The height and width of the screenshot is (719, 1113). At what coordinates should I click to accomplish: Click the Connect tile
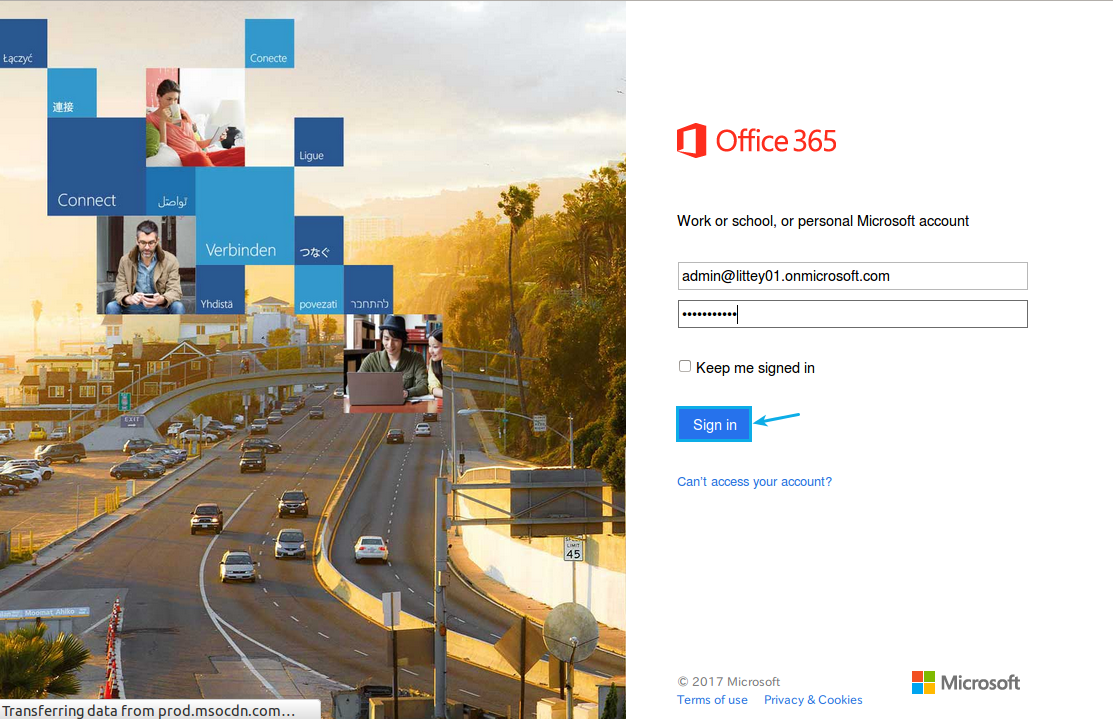pyautogui.click(x=97, y=167)
